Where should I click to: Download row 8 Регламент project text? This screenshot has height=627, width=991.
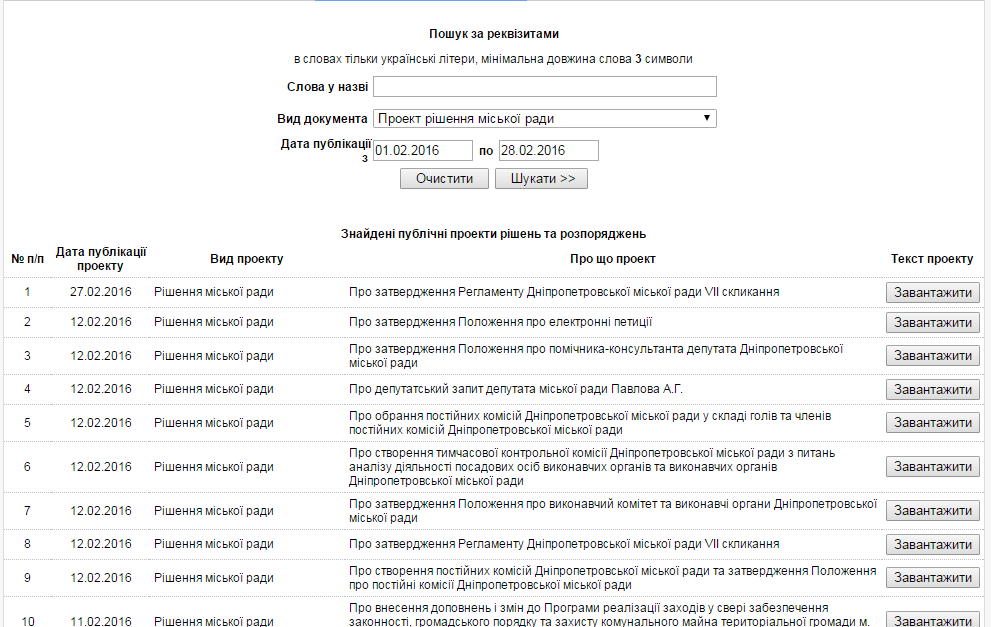[x=932, y=545]
